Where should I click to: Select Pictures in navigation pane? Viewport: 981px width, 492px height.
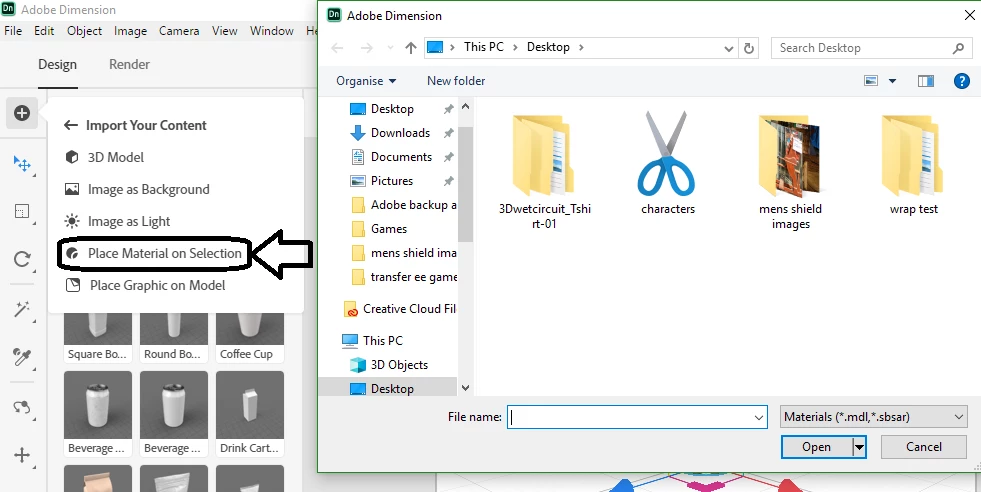coord(392,180)
